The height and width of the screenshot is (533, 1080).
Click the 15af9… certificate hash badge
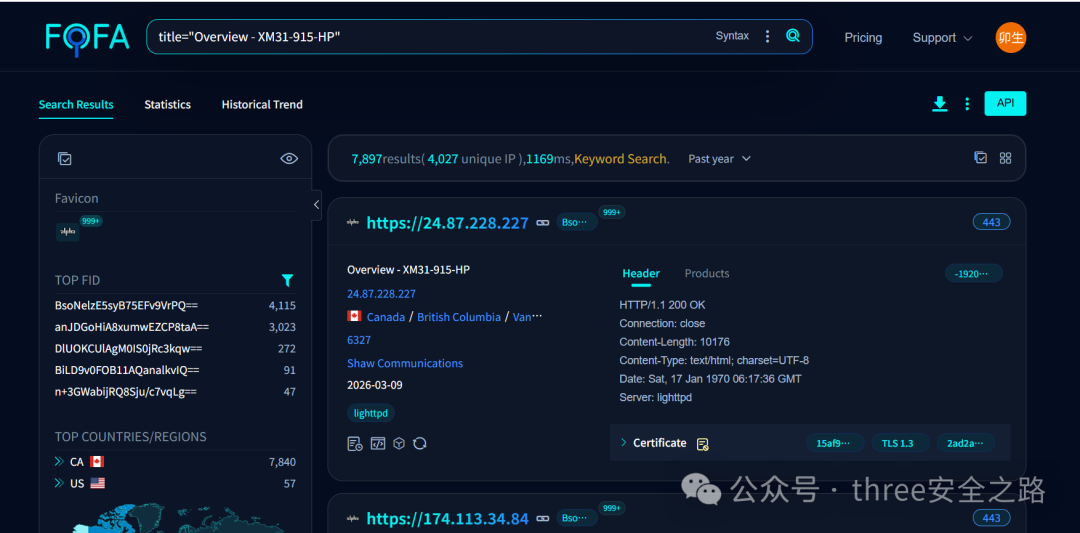(835, 443)
